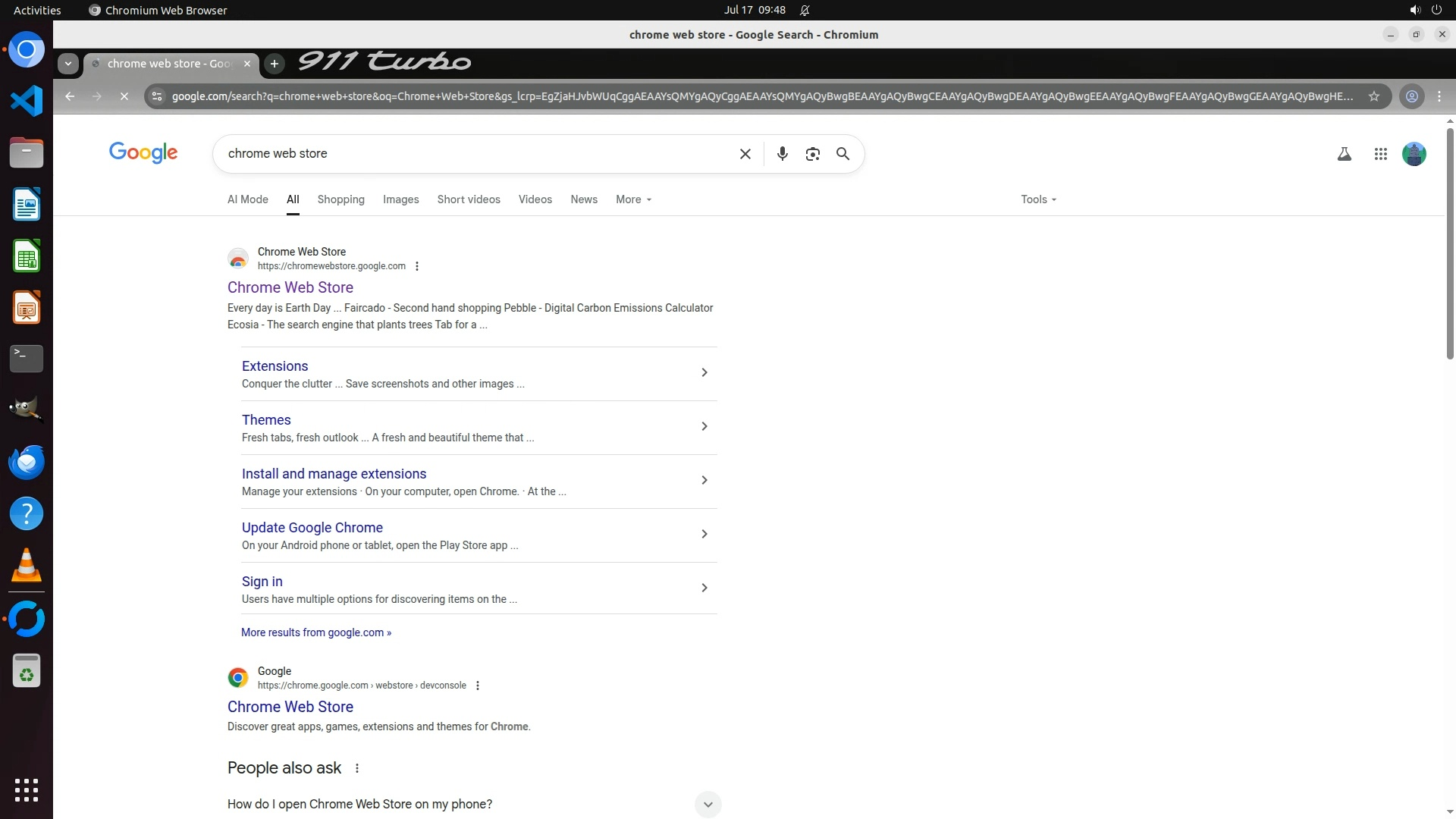Click the voice search microphone icon
Image resolution: width=1456 pixels, height=819 pixels.
(x=782, y=154)
